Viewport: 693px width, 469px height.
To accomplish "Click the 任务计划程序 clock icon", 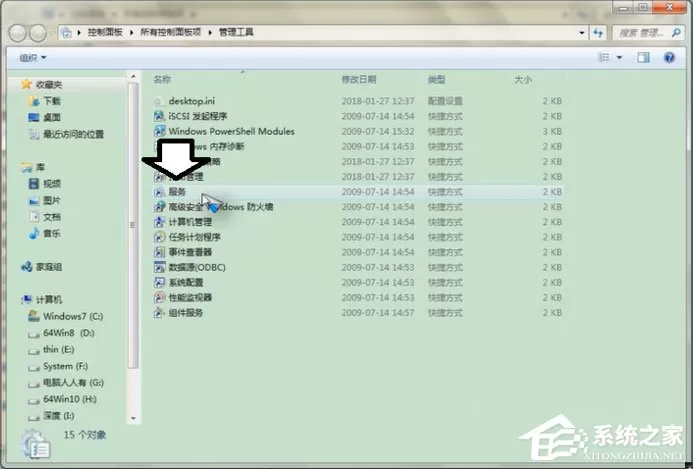I will point(159,237).
